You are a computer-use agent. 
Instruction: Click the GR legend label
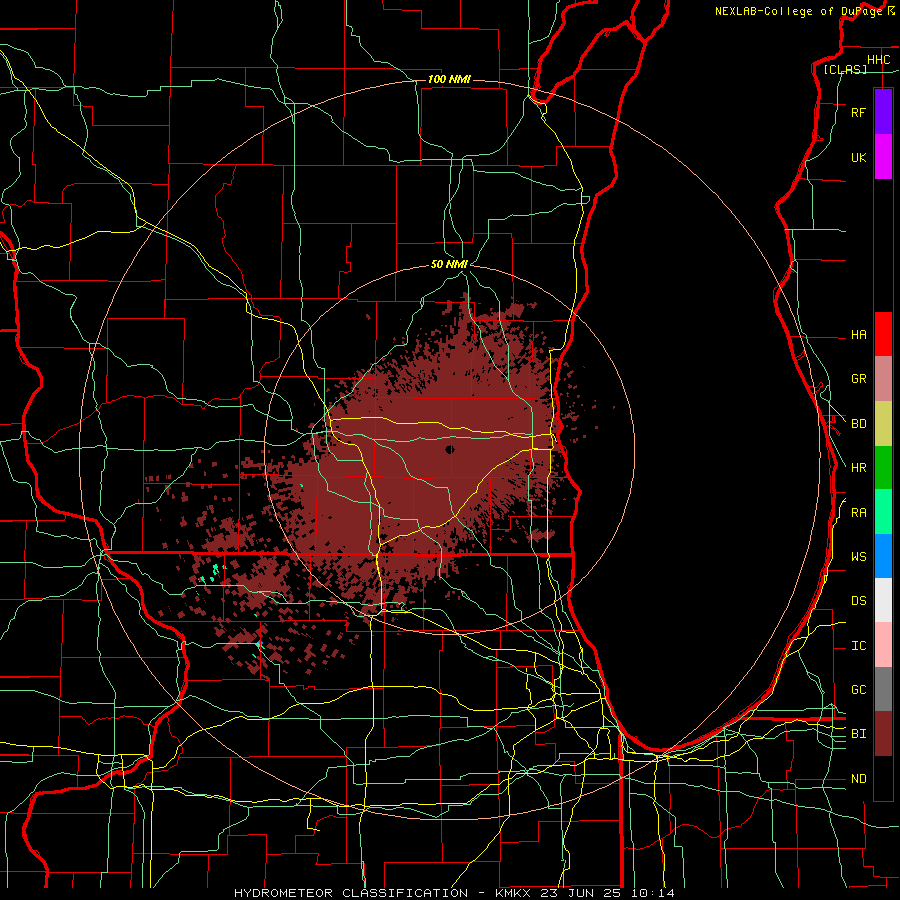(858, 379)
